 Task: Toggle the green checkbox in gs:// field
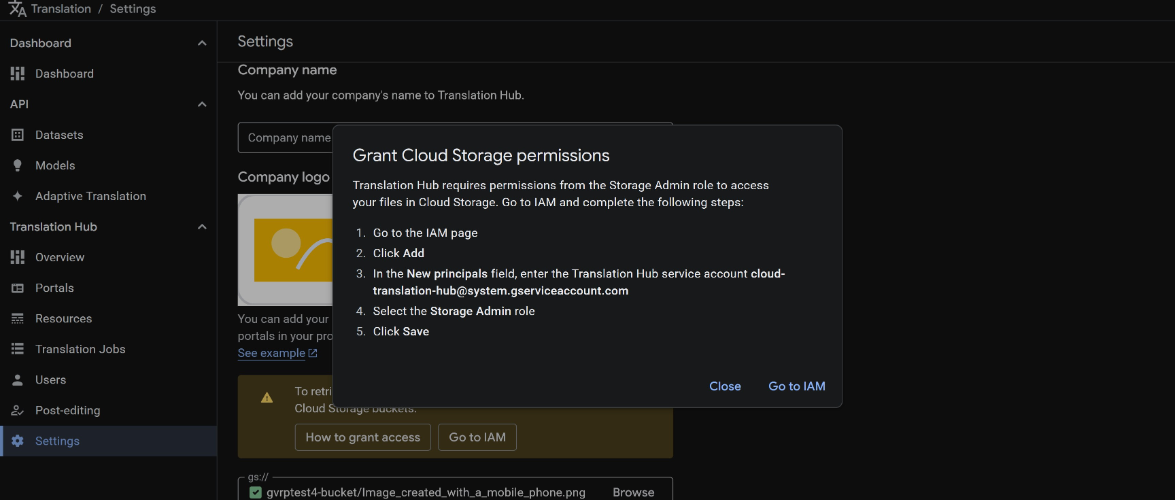255,493
